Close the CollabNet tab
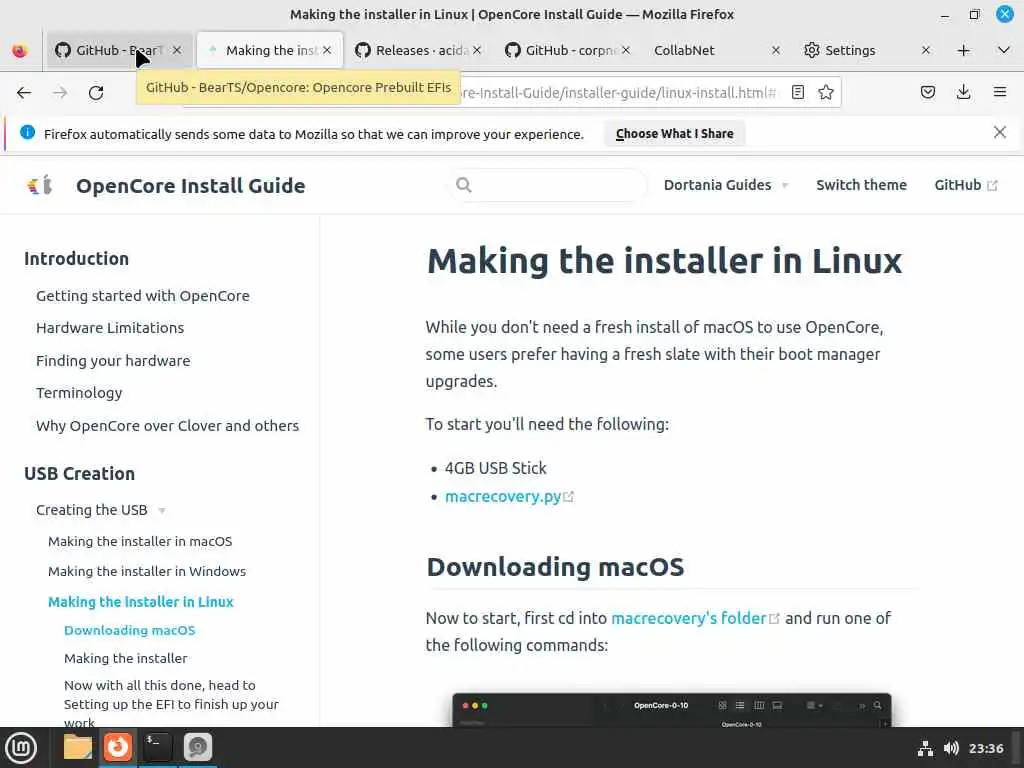1024x768 pixels. pos(776,50)
